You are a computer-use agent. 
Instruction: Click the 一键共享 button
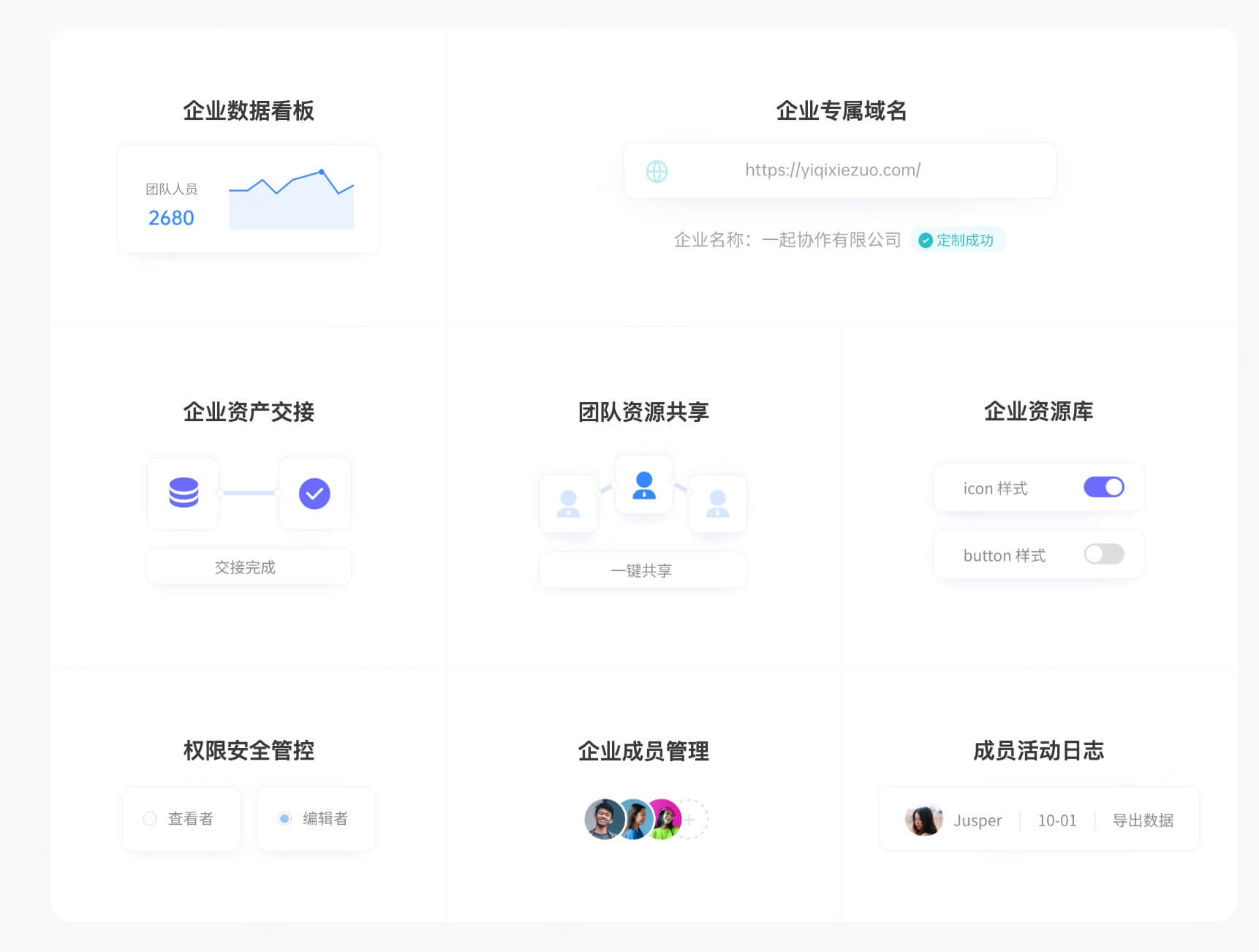click(643, 570)
